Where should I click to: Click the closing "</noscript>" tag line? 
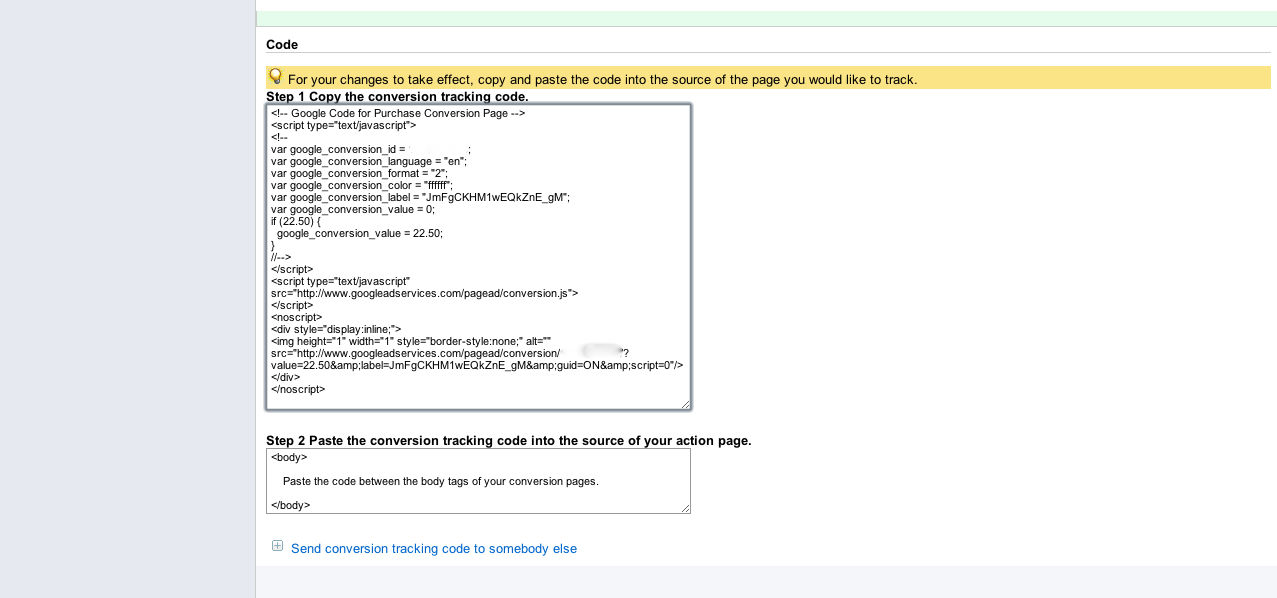point(298,389)
